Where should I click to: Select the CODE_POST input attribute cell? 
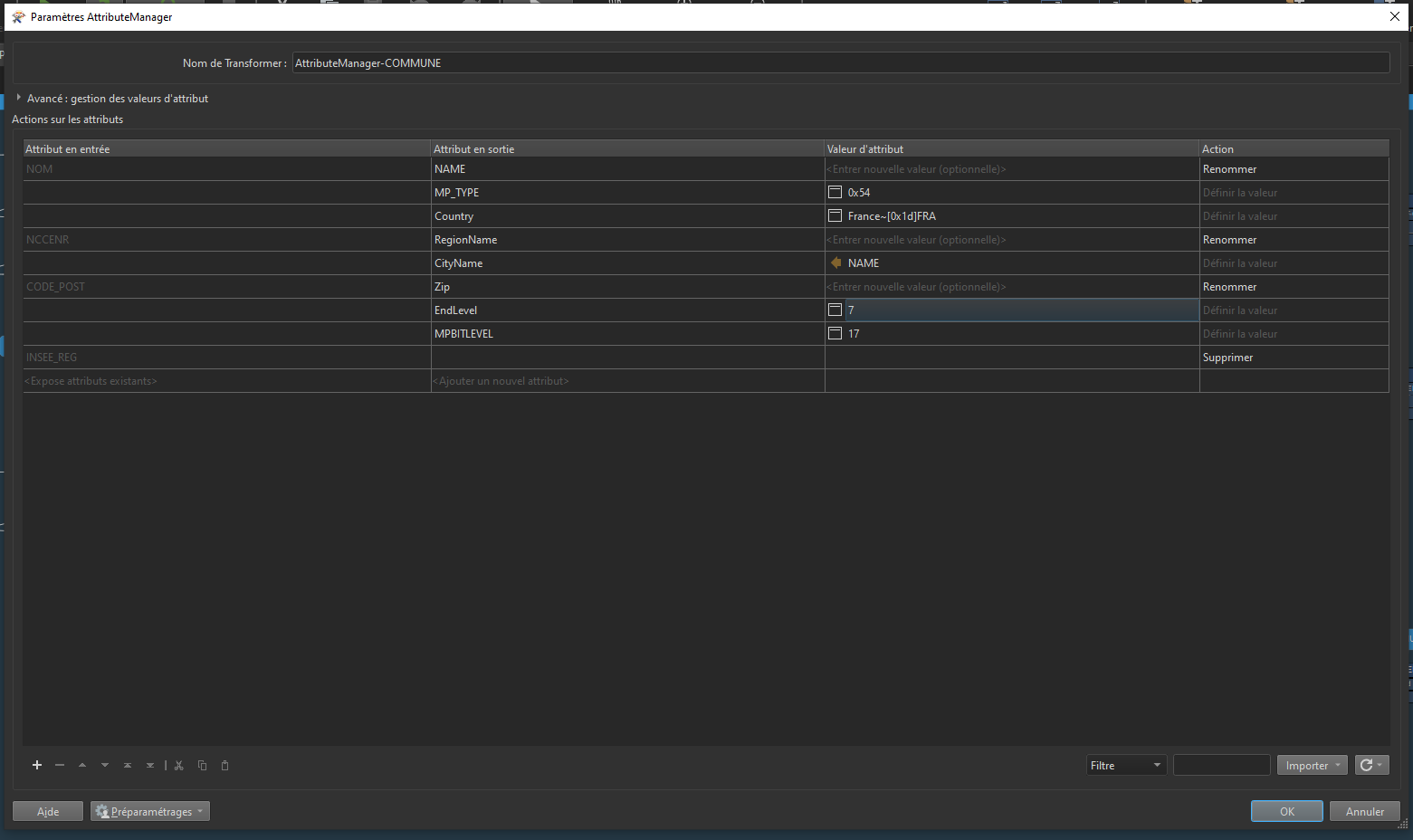(227, 287)
